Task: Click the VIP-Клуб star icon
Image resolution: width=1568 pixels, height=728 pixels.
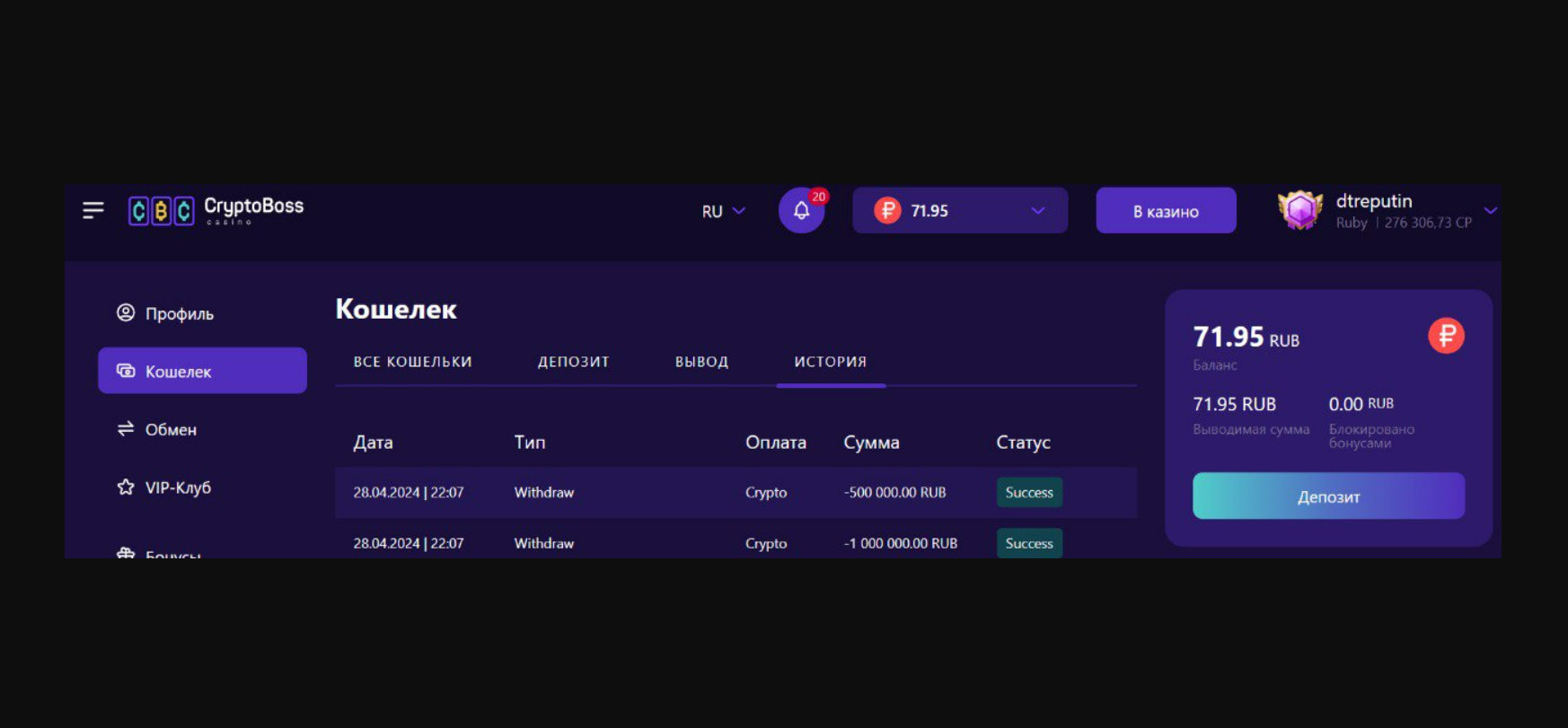Action: point(126,487)
